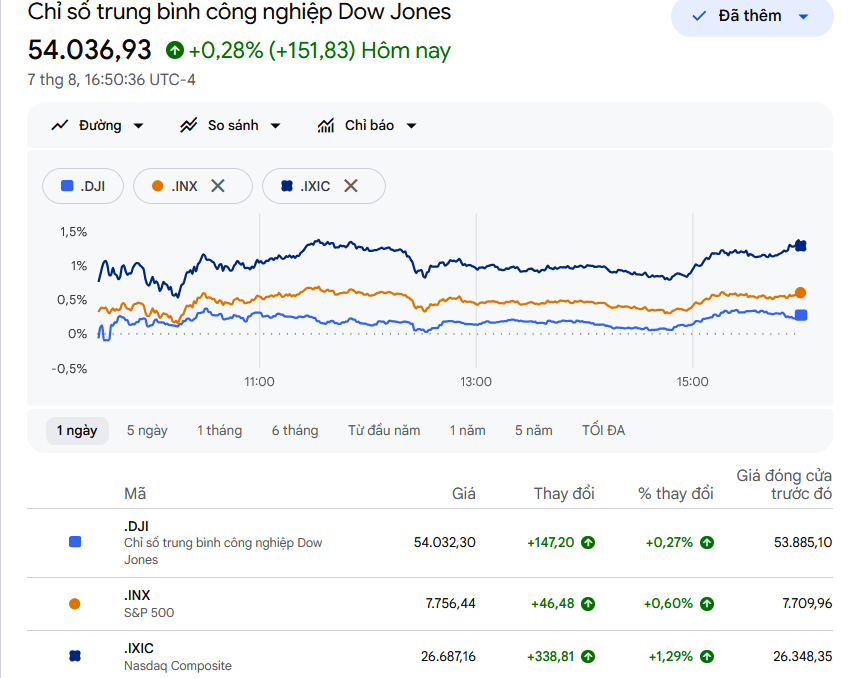Screen dimensions: 850x678
Task: Remove .IXIC comparison with its X icon
Action: point(351,186)
